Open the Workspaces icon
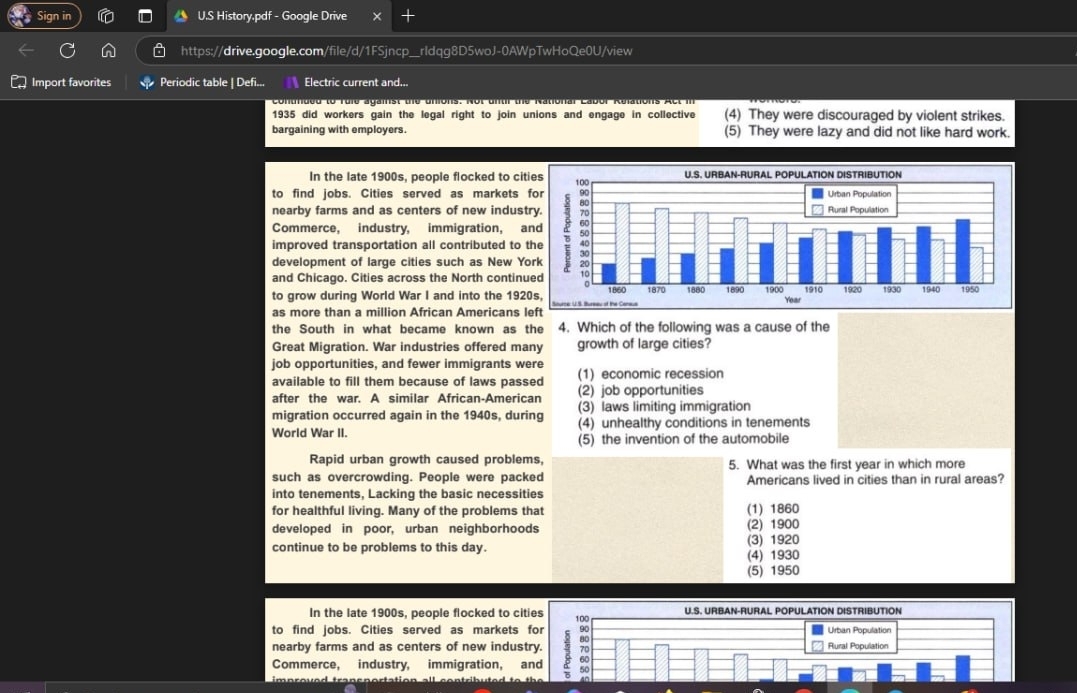Screen dimensions: 1077x693 (106, 16)
